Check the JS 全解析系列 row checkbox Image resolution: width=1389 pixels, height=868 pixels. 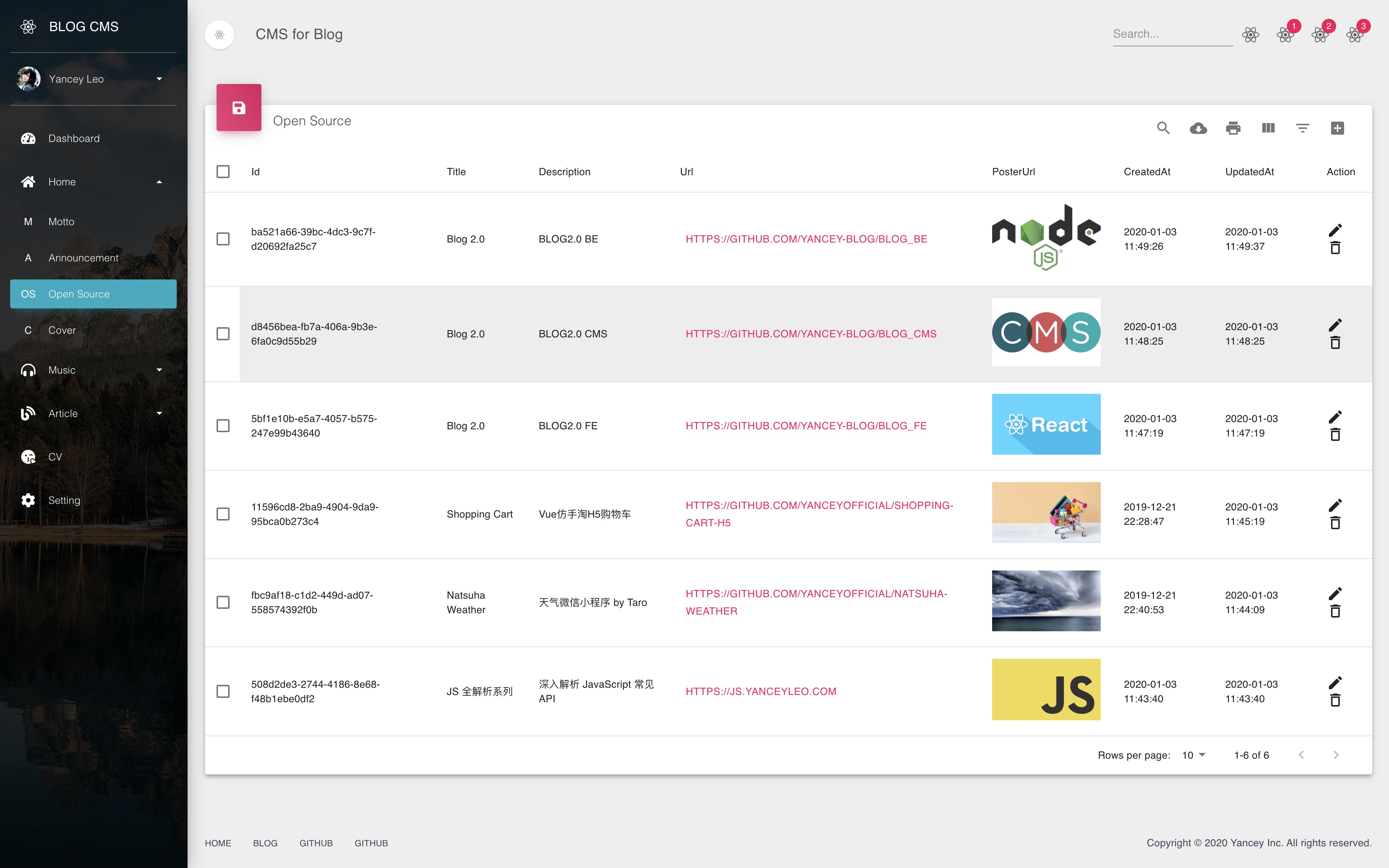(223, 691)
